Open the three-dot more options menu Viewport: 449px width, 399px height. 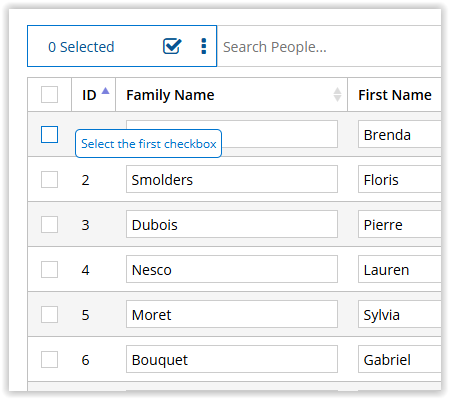[204, 46]
